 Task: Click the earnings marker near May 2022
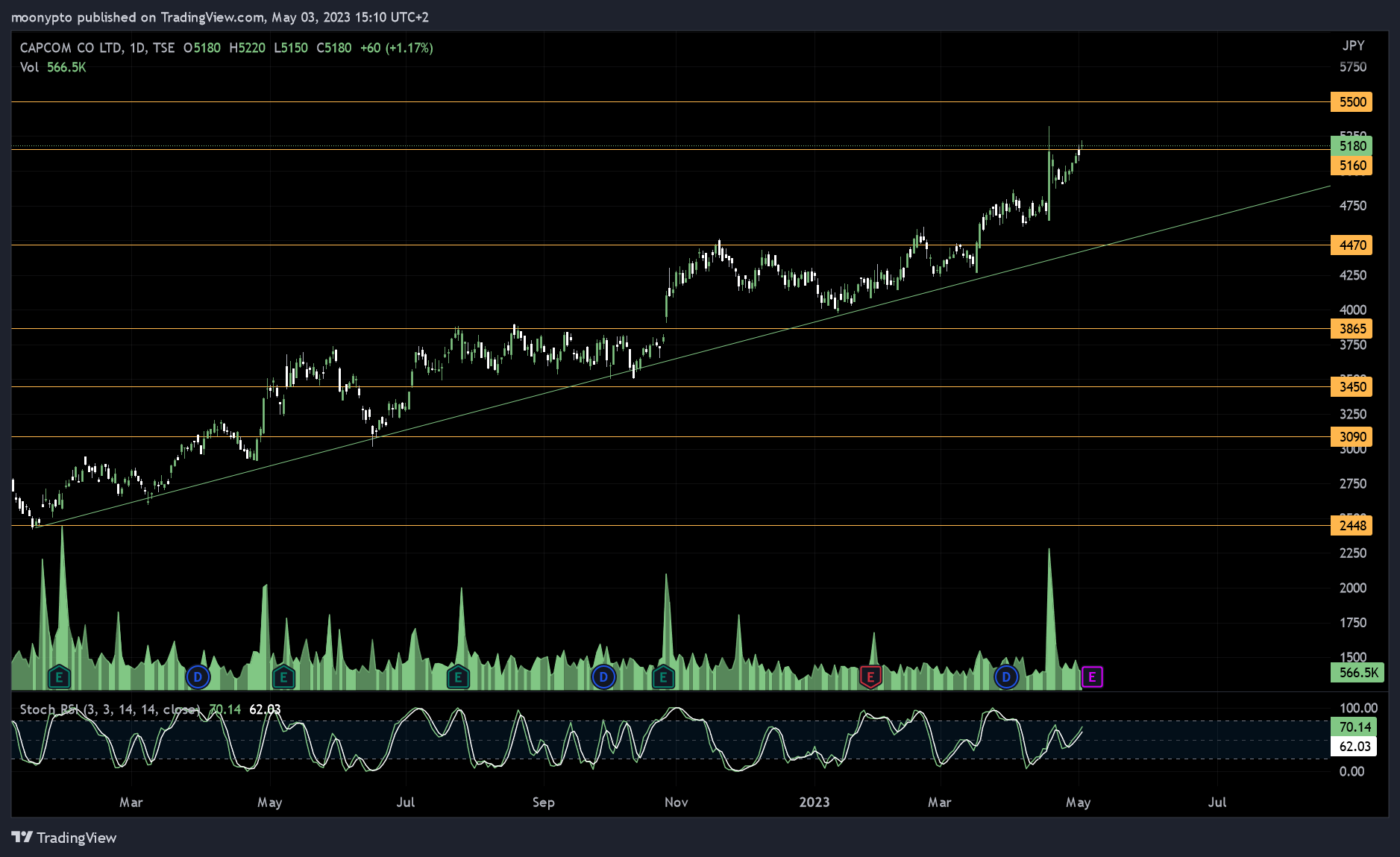[283, 677]
